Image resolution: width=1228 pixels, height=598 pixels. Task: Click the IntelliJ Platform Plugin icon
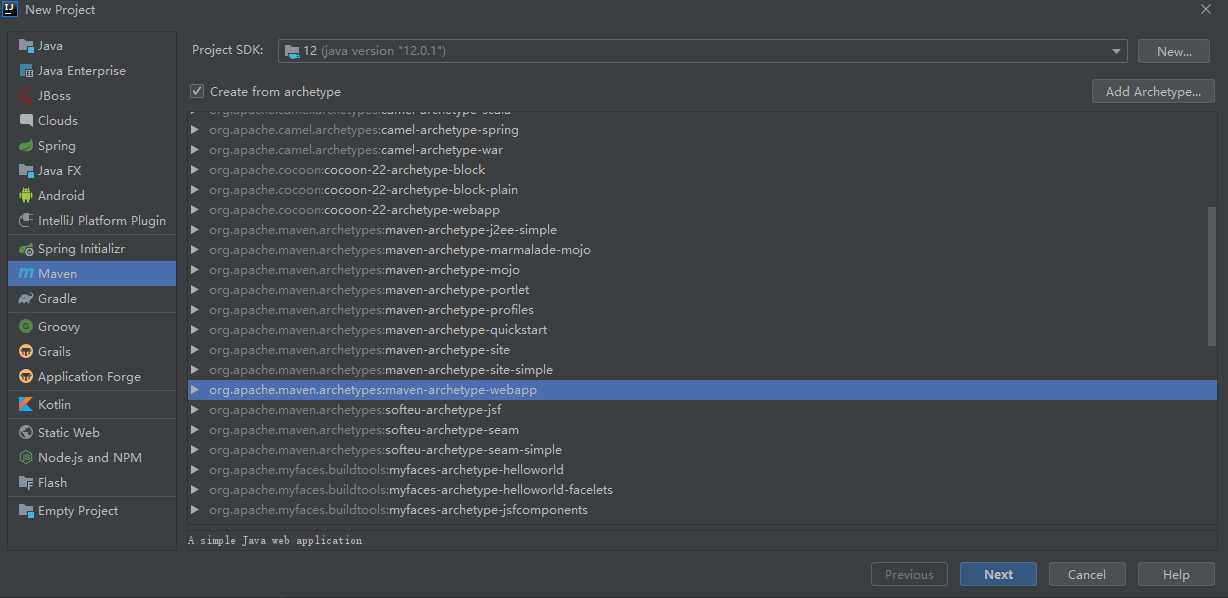[x=26, y=221]
